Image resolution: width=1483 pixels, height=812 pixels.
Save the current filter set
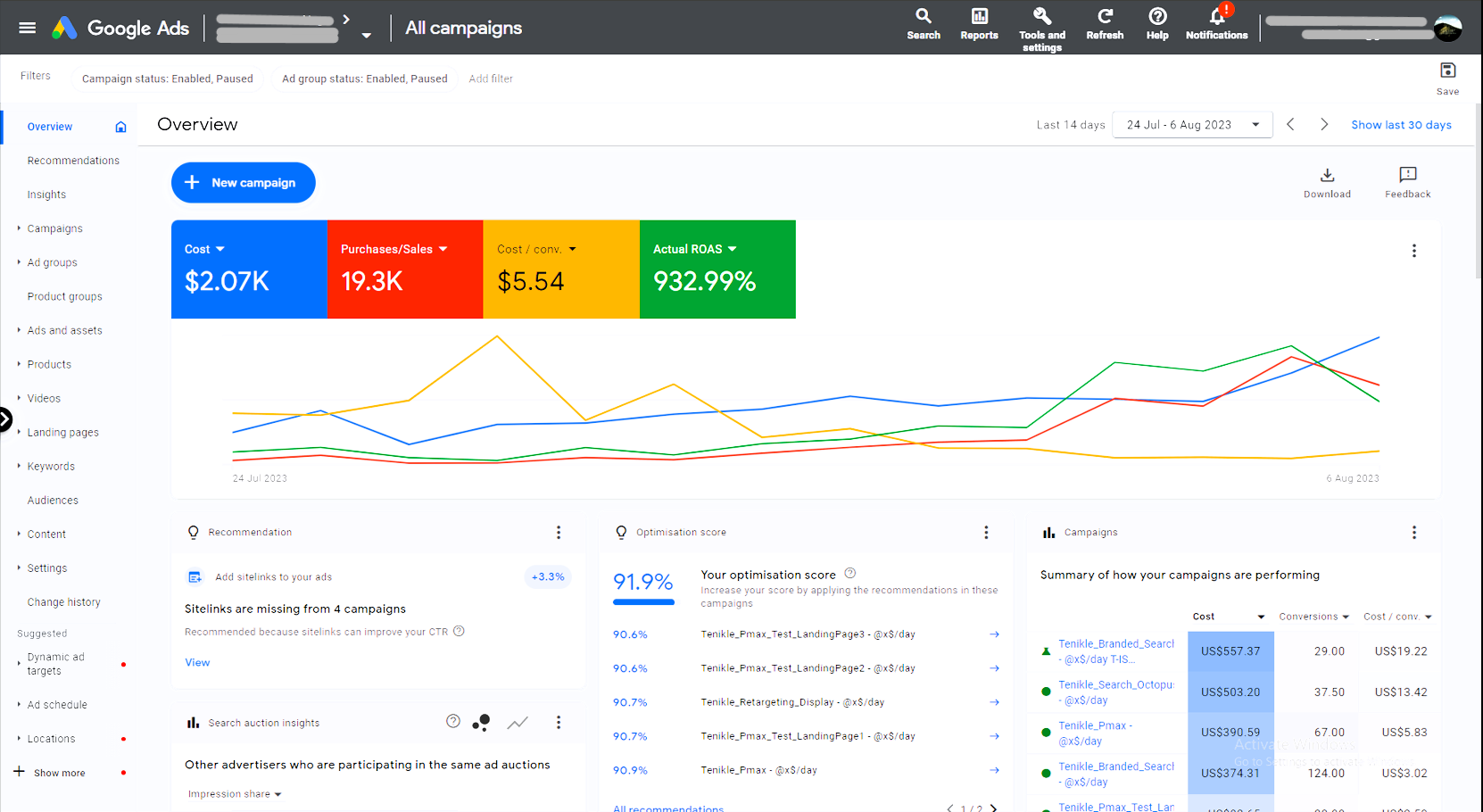coord(1447,71)
